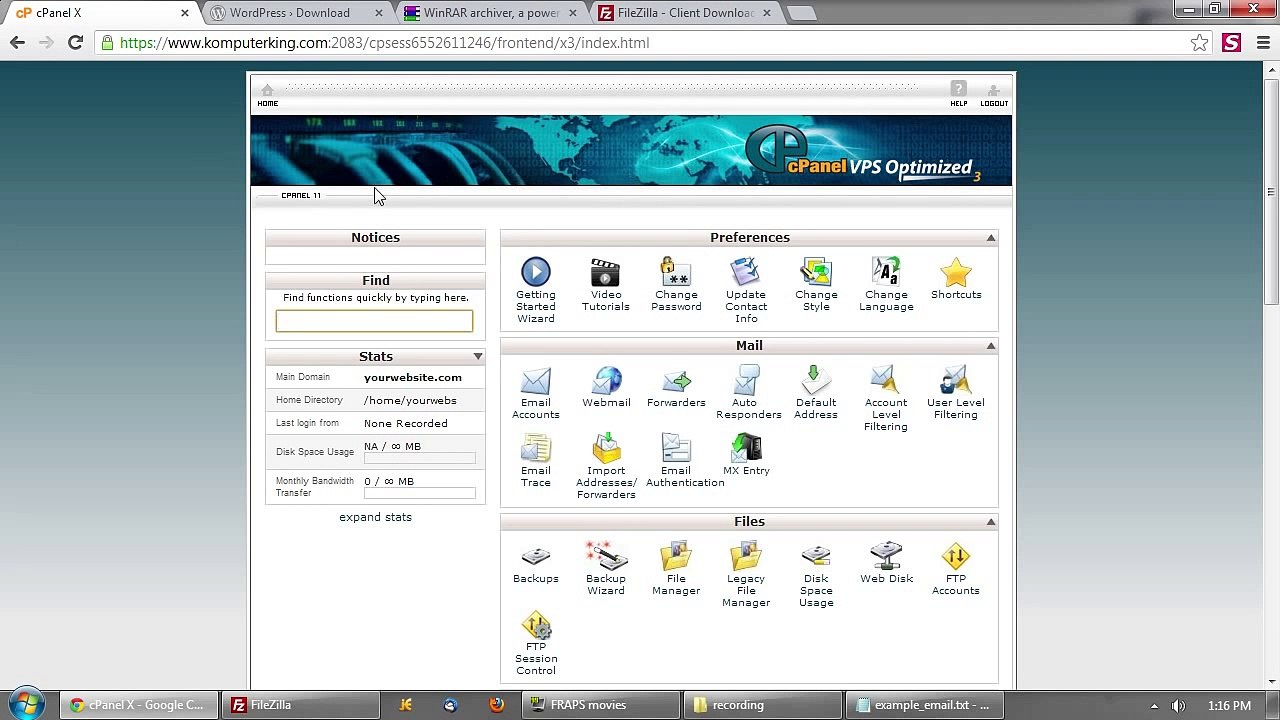Open Legacy File Manager
Image resolution: width=1280 pixels, height=720 pixels.
746,574
